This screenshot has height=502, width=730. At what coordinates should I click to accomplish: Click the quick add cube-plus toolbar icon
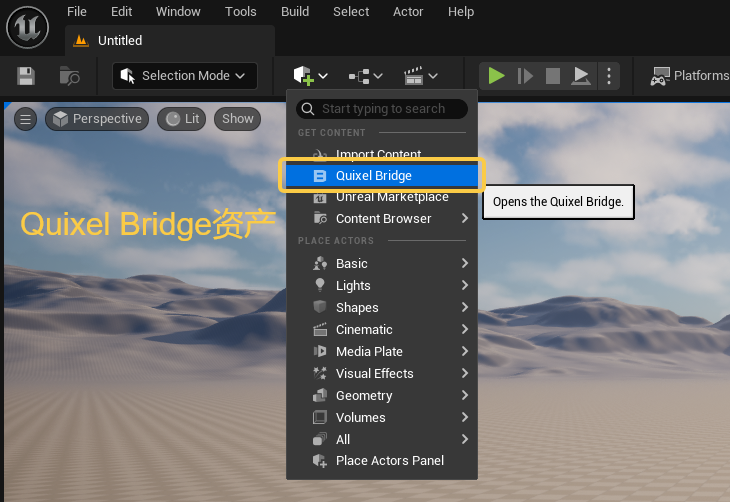pyautogui.click(x=304, y=75)
